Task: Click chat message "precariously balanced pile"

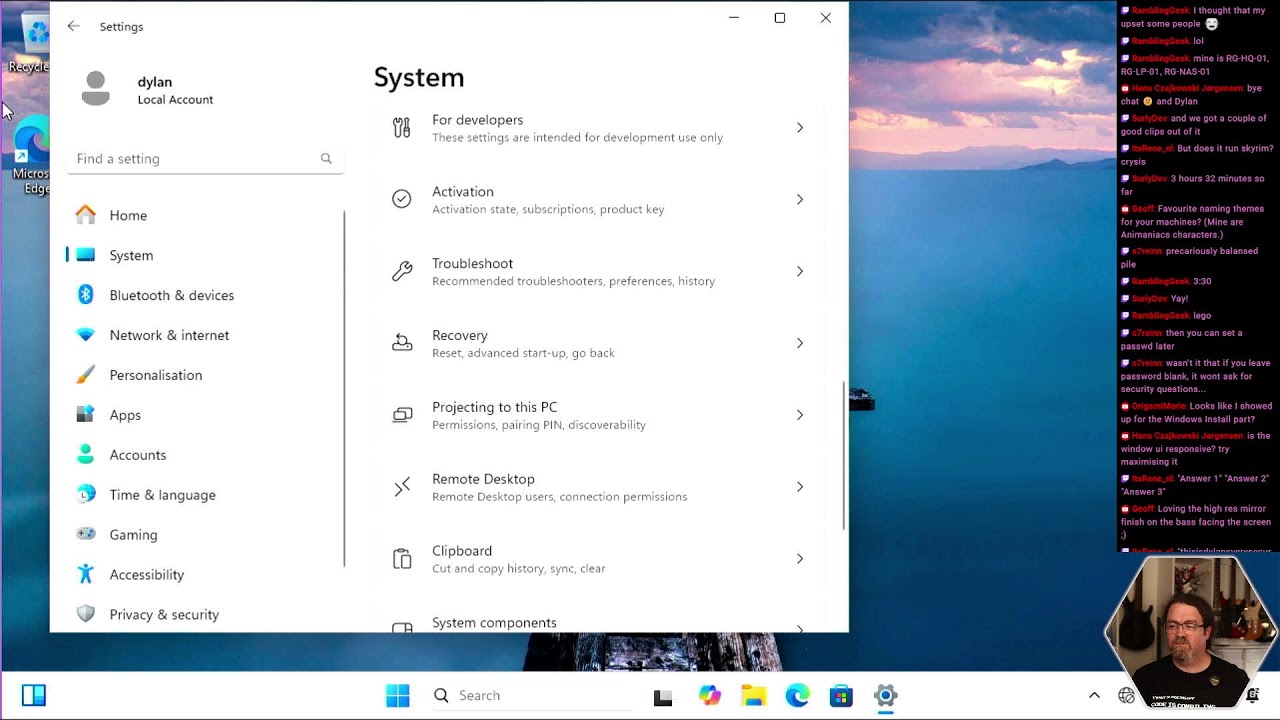Action: 1189,258
